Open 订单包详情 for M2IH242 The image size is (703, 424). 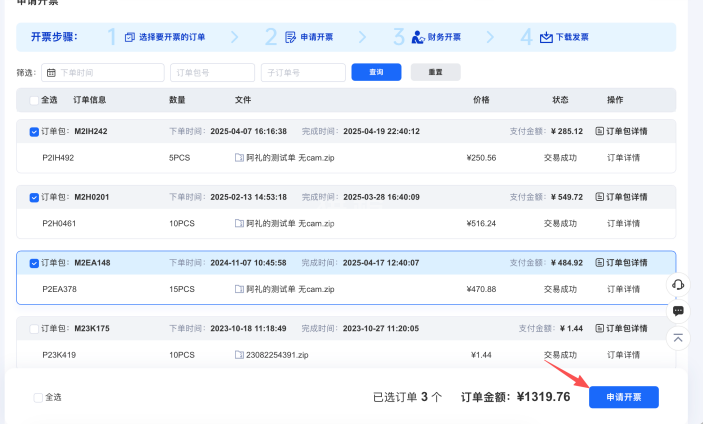tap(627, 131)
